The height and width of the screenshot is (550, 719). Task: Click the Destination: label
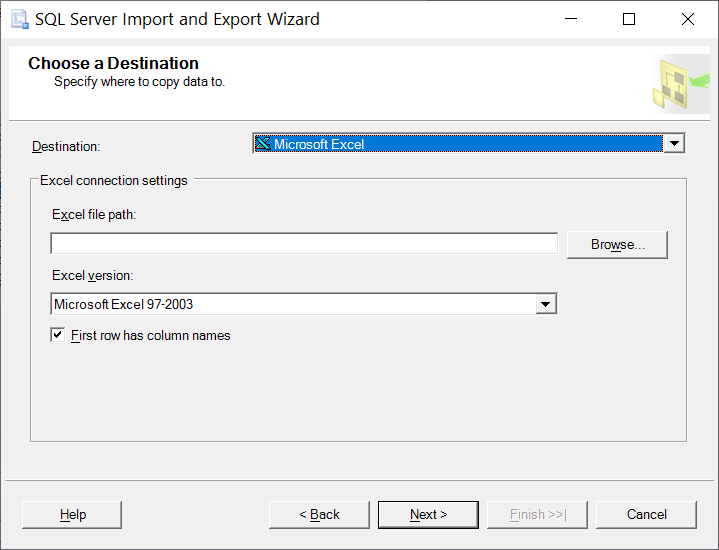coord(66,146)
